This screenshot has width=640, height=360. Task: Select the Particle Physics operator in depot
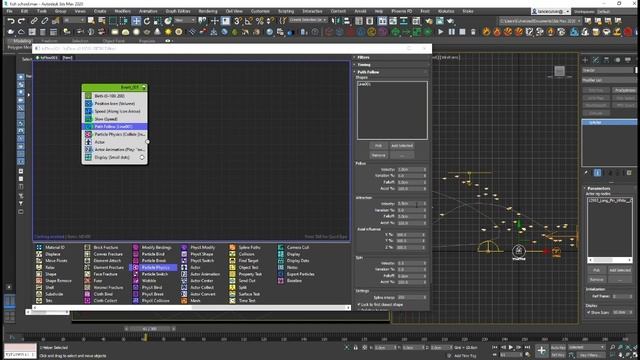click(x=153, y=267)
